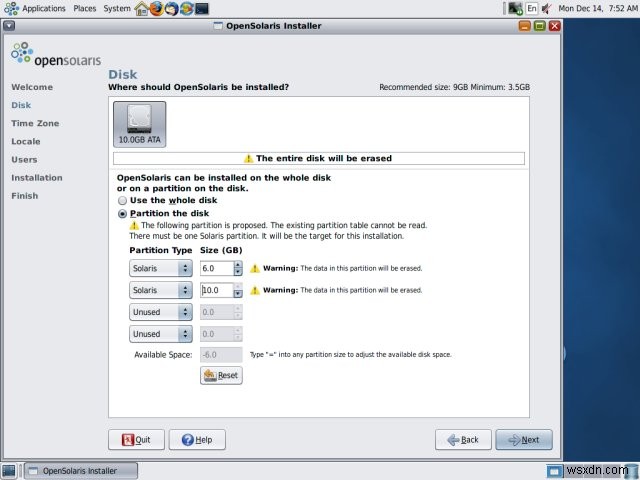Proceed with the Next button
Screen dimensions: 640x480
point(524,440)
